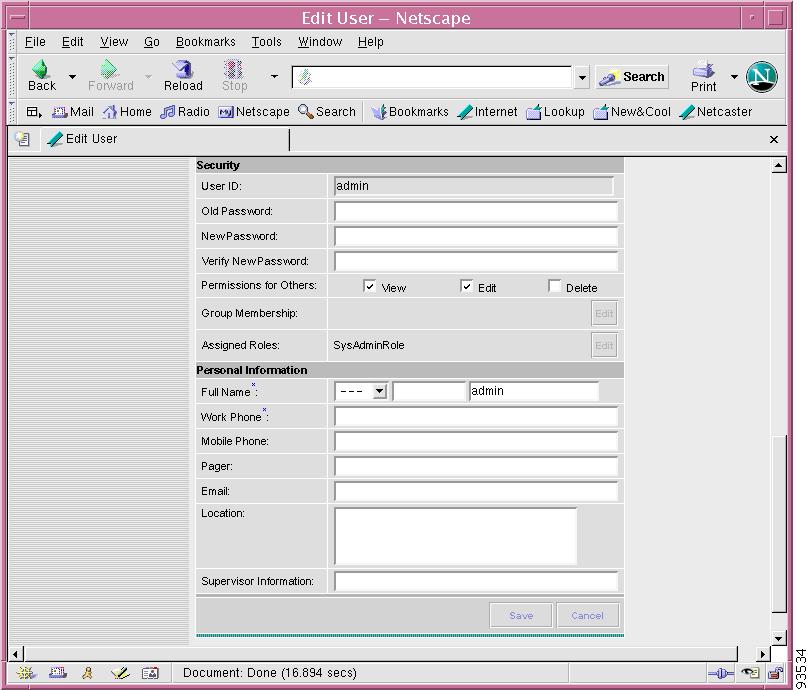Open the Window menu
The image size is (809, 690).
click(x=320, y=42)
